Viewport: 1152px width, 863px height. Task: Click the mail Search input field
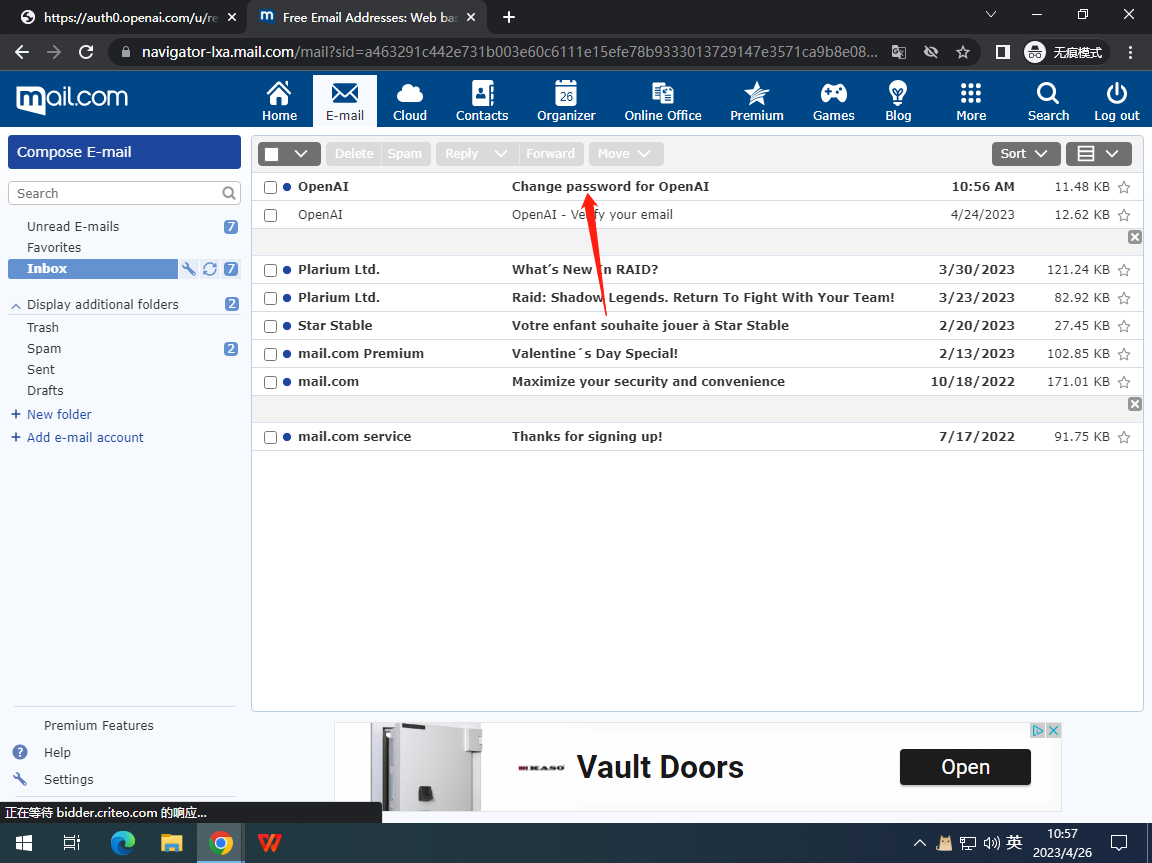tap(115, 193)
